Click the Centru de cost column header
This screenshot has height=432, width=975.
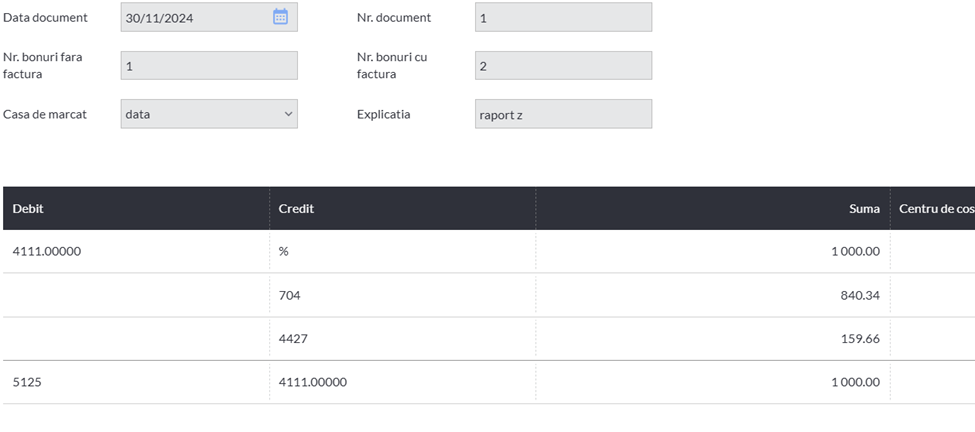[933, 208]
